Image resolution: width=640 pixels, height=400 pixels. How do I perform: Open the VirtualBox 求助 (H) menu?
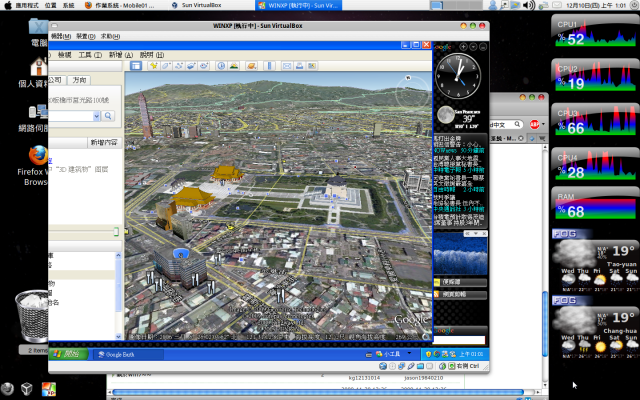[110, 36]
